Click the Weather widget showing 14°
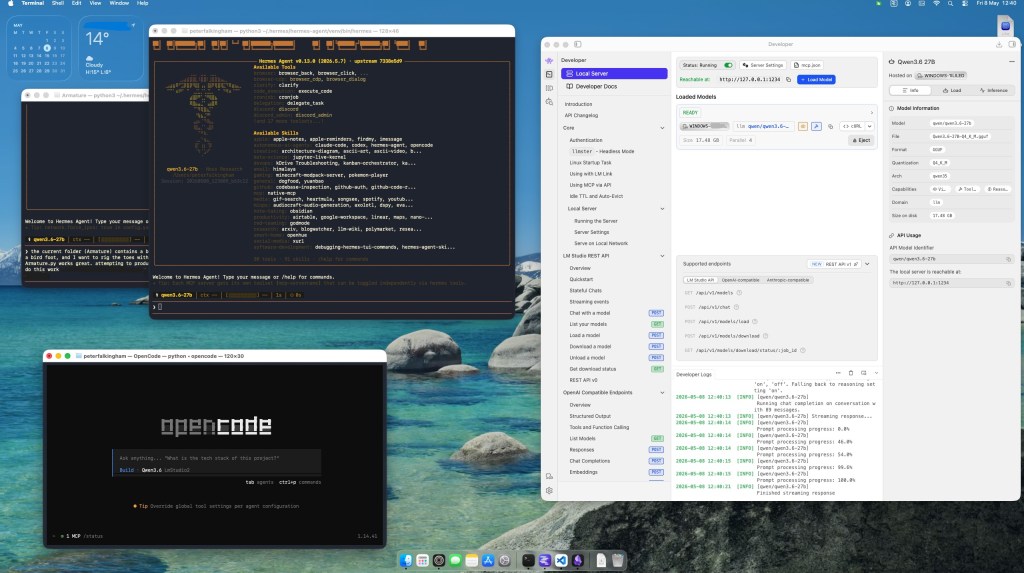Image resolution: width=1024 pixels, height=573 pixels. (110, 46)
